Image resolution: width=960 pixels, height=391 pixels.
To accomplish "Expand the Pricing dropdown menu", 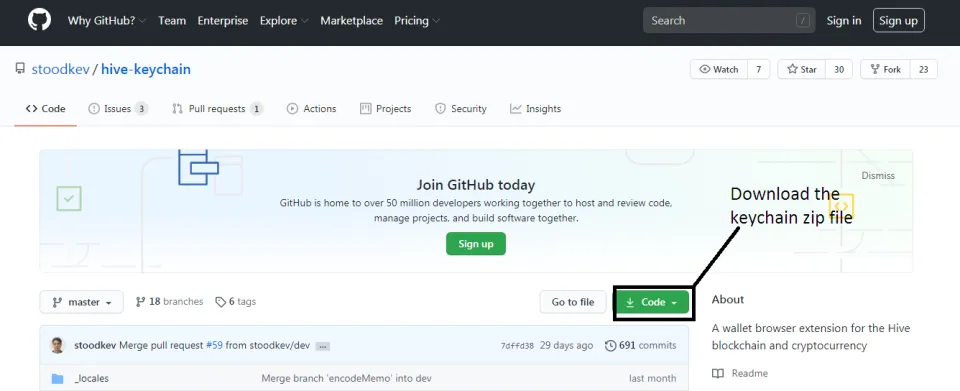I will pos(417,20).
